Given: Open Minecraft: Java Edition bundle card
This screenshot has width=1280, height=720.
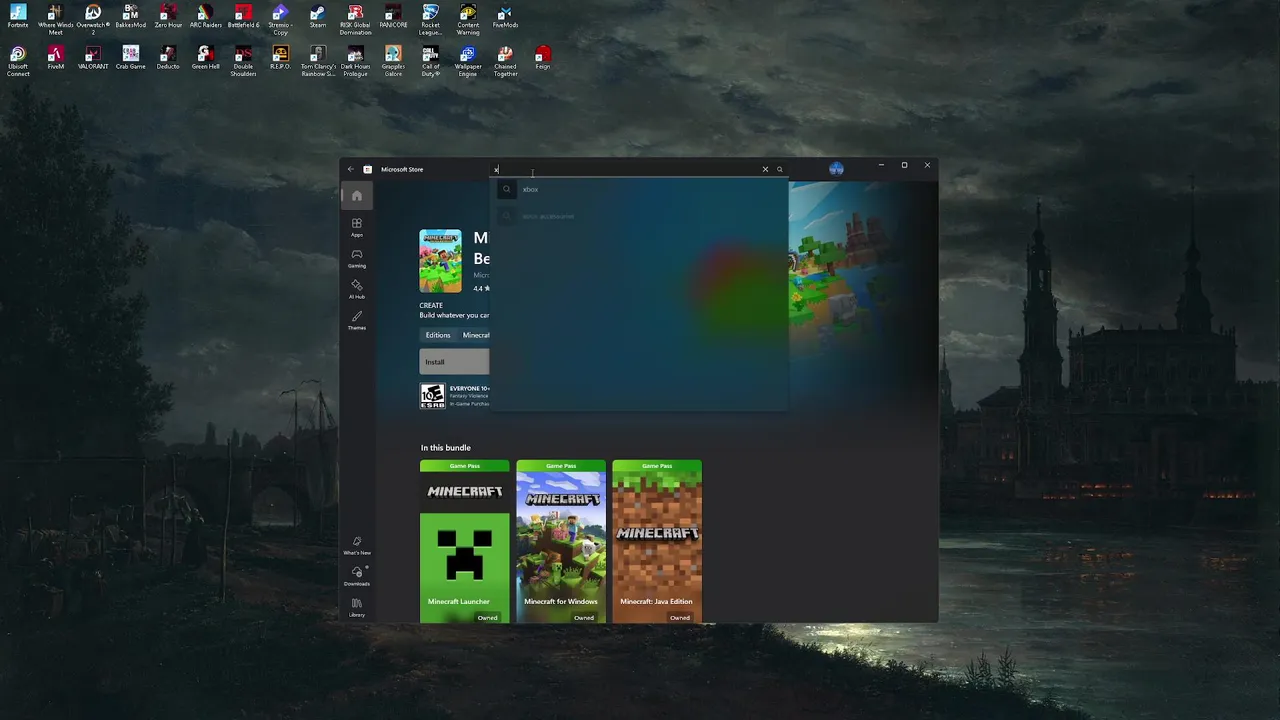Looking at the screenshot, I should pos(657,541).
